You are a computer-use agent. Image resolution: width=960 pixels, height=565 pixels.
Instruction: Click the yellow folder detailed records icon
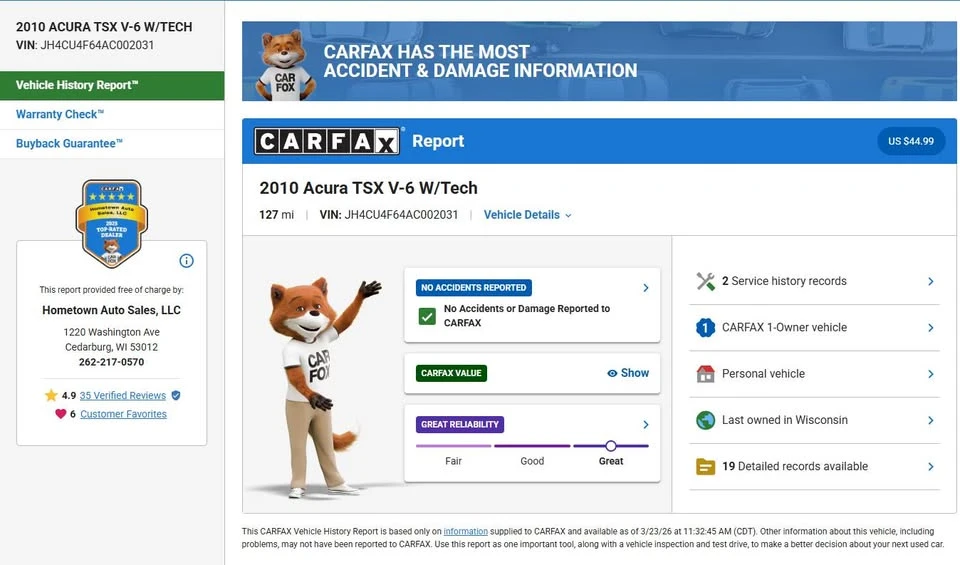click(x=705, y=466)
